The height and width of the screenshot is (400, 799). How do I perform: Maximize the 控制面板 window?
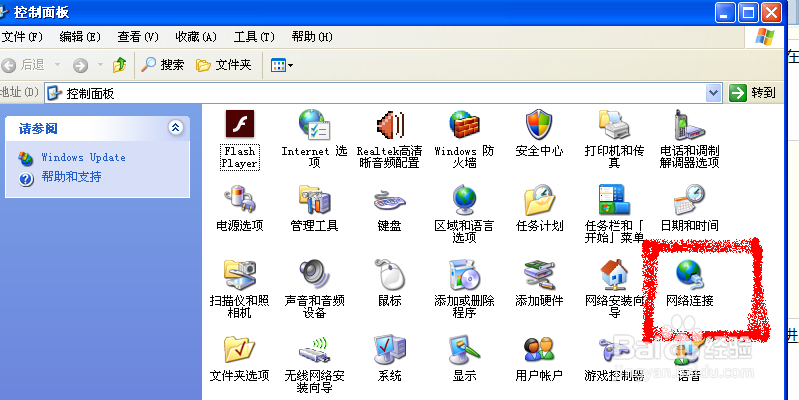(749, 12)
